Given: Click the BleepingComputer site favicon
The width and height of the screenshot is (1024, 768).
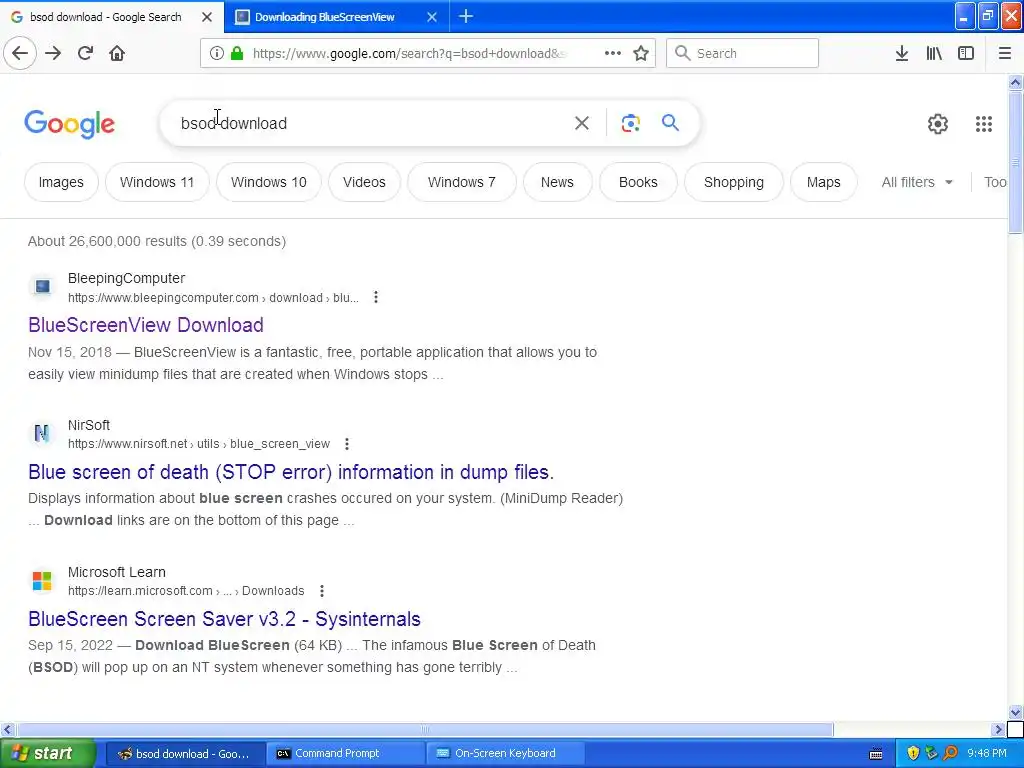Looking at the screenshot, I should pos(42,287).
